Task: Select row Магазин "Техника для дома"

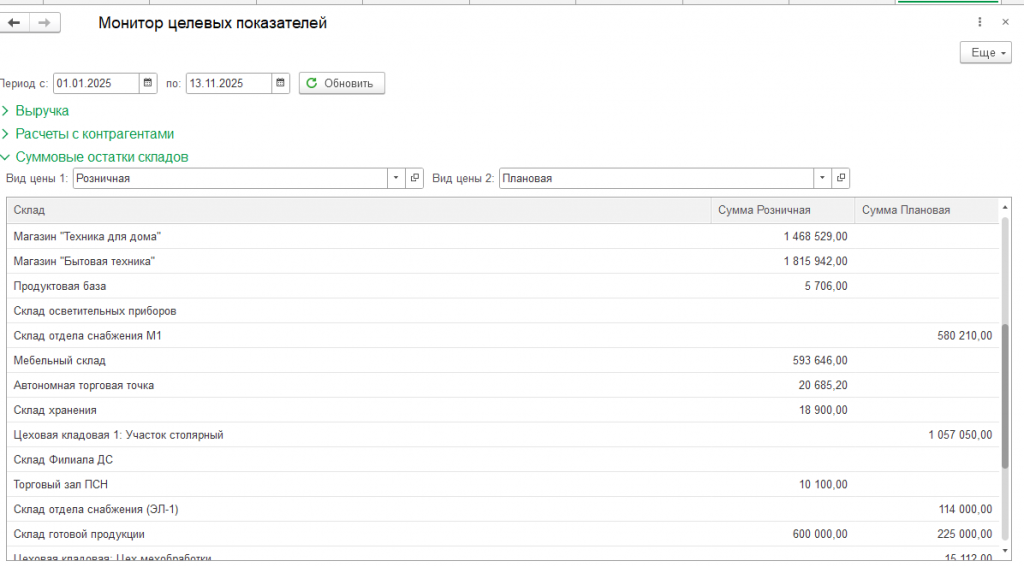Action: pos(503,236)
